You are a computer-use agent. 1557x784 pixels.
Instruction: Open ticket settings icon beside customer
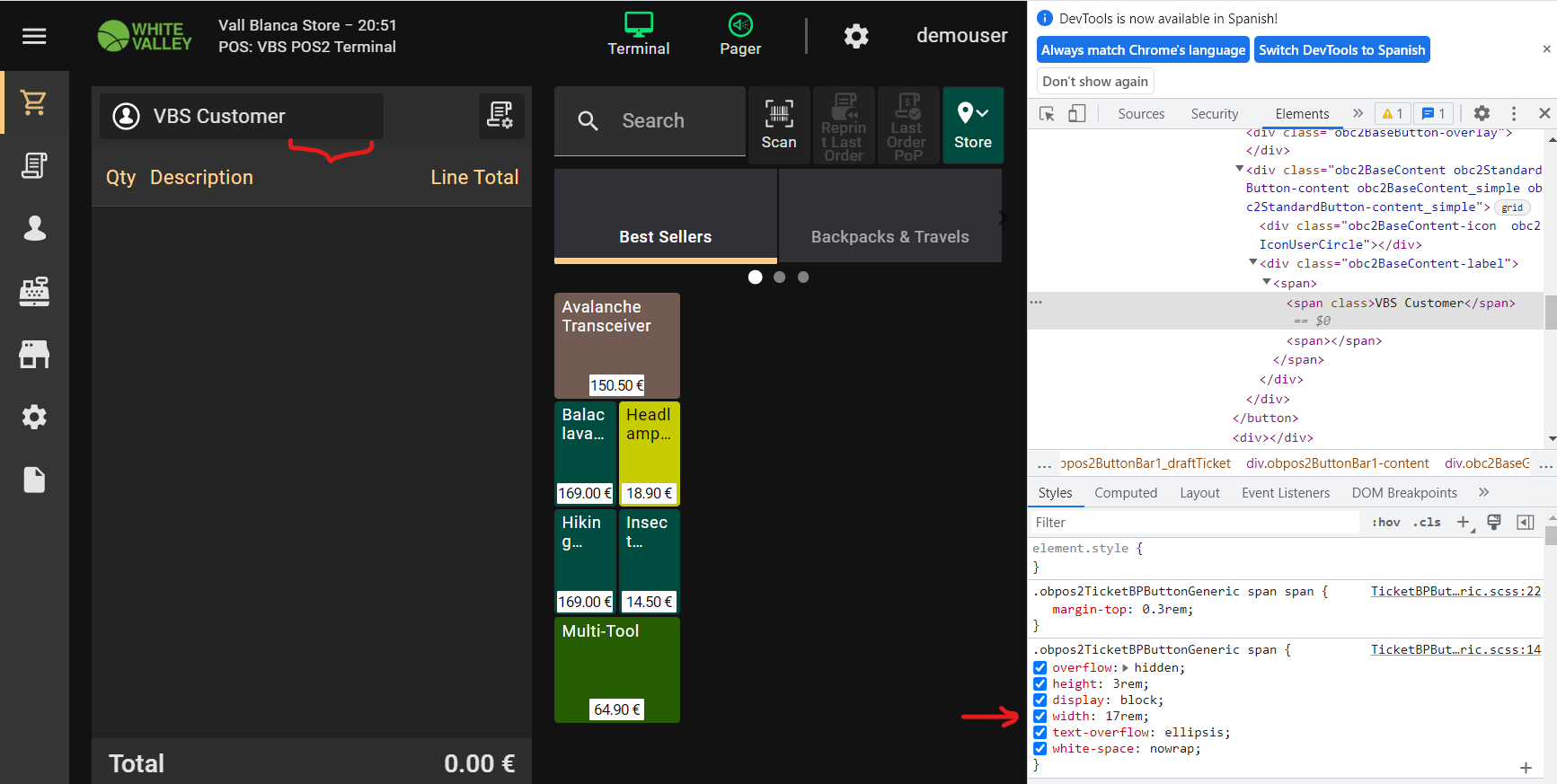pos(500,115)
